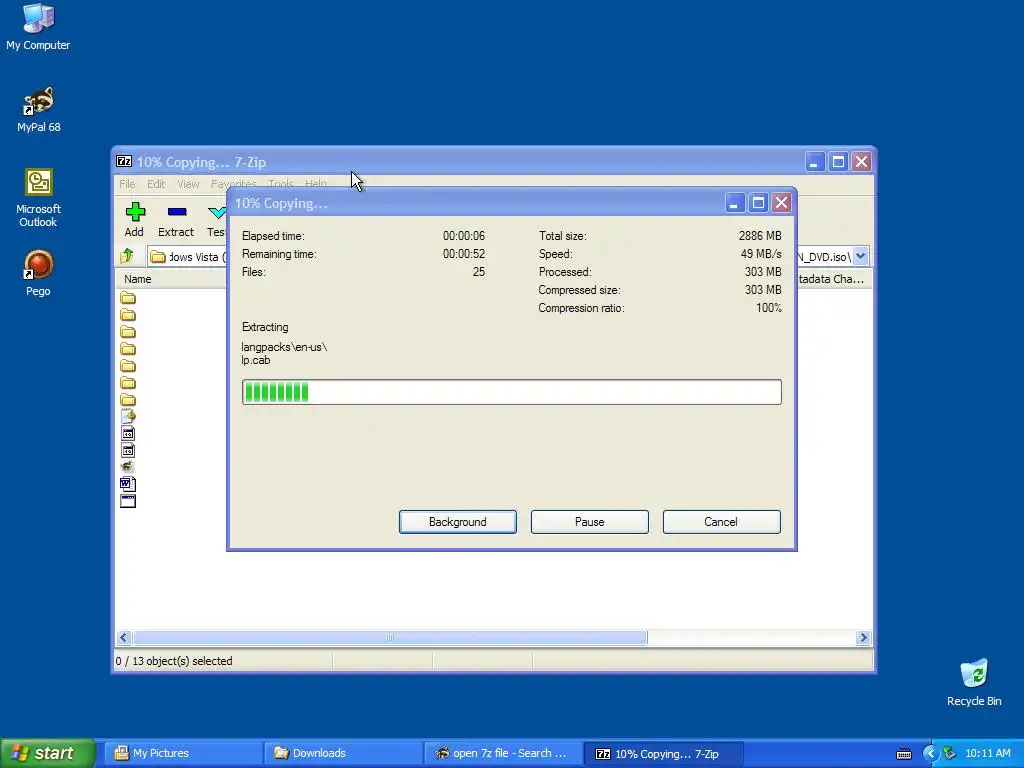Open the Edit menu in 7-Zip
This screenshot has width=1024, height=768.
point(156,184)
